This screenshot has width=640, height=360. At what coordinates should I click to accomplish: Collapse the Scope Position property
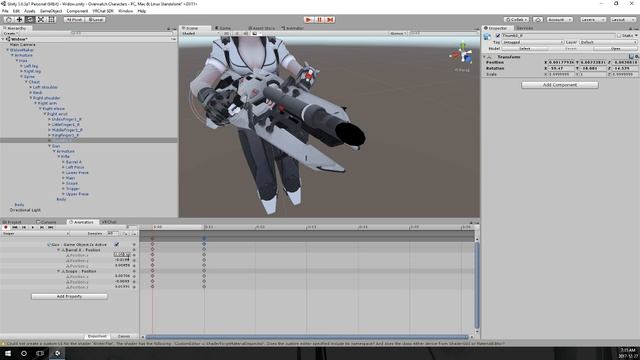tap(58, 271)
